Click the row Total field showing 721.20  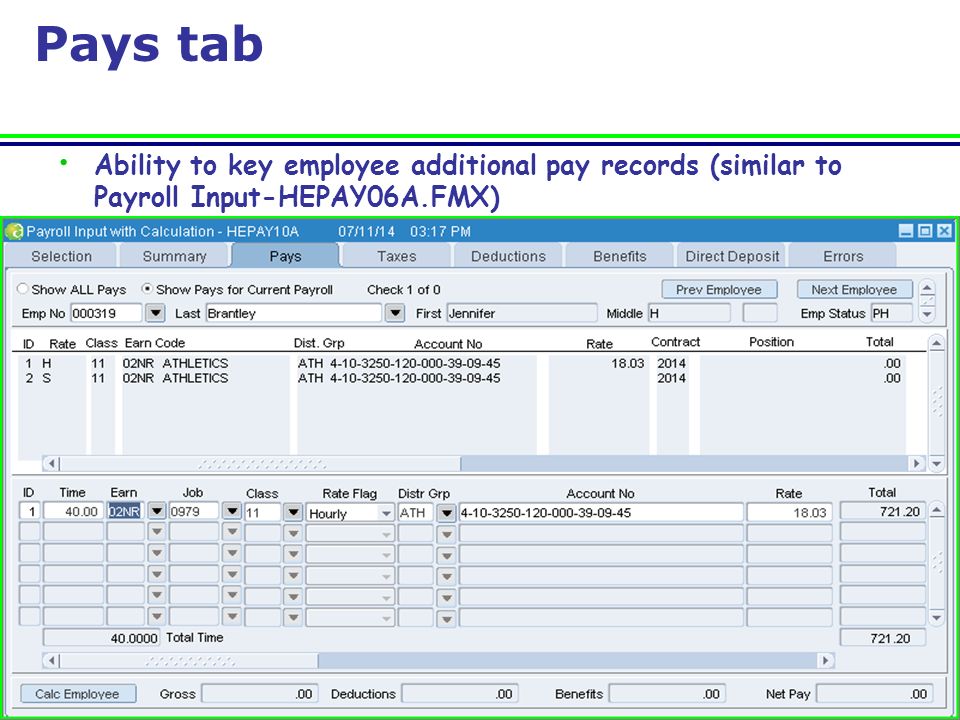882,512
